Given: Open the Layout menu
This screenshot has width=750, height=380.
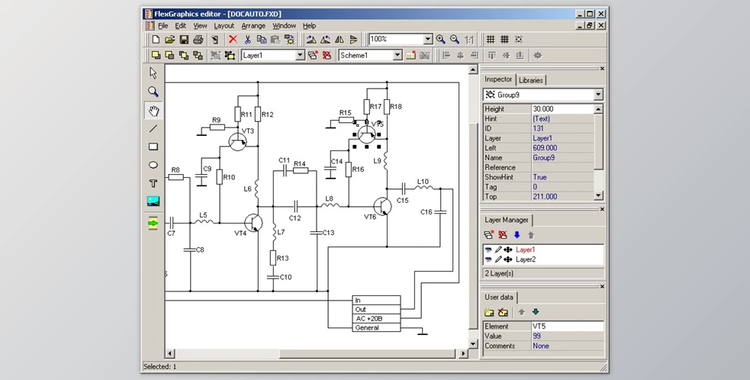Looking at the screenshot, I should pyautogui.click(x=224, y=26).
